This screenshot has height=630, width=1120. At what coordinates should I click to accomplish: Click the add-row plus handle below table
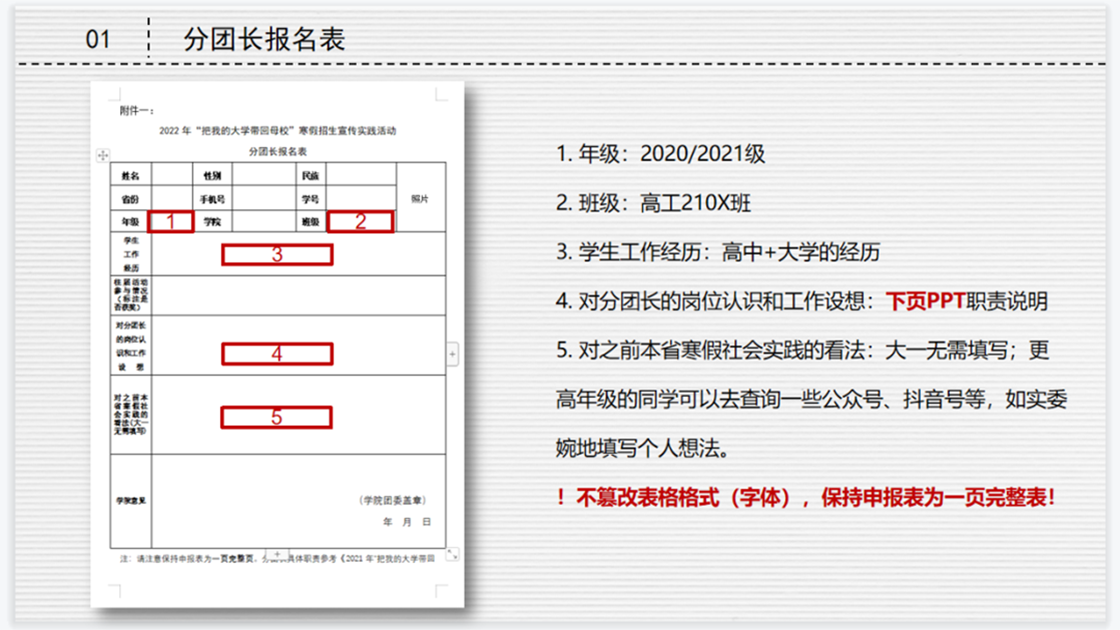click(x=277, y=554)
